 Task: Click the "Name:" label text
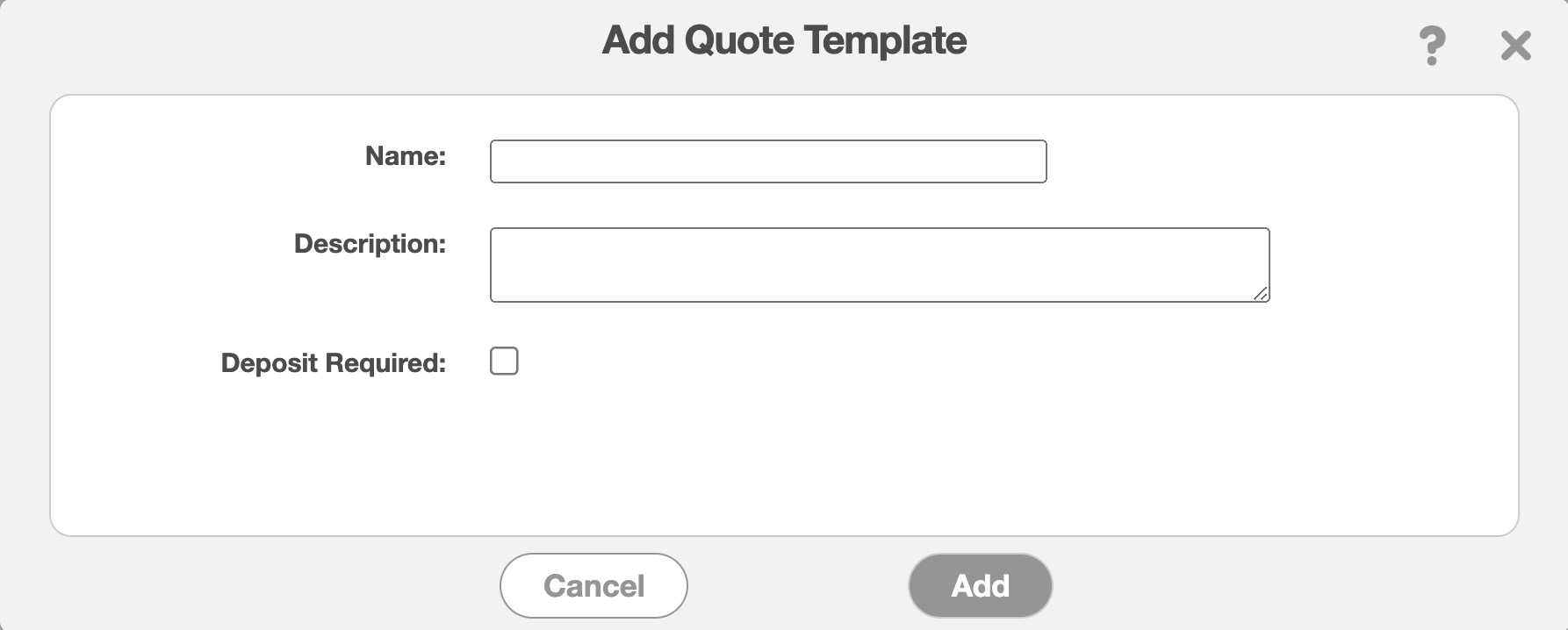click(x=406, y=156)
